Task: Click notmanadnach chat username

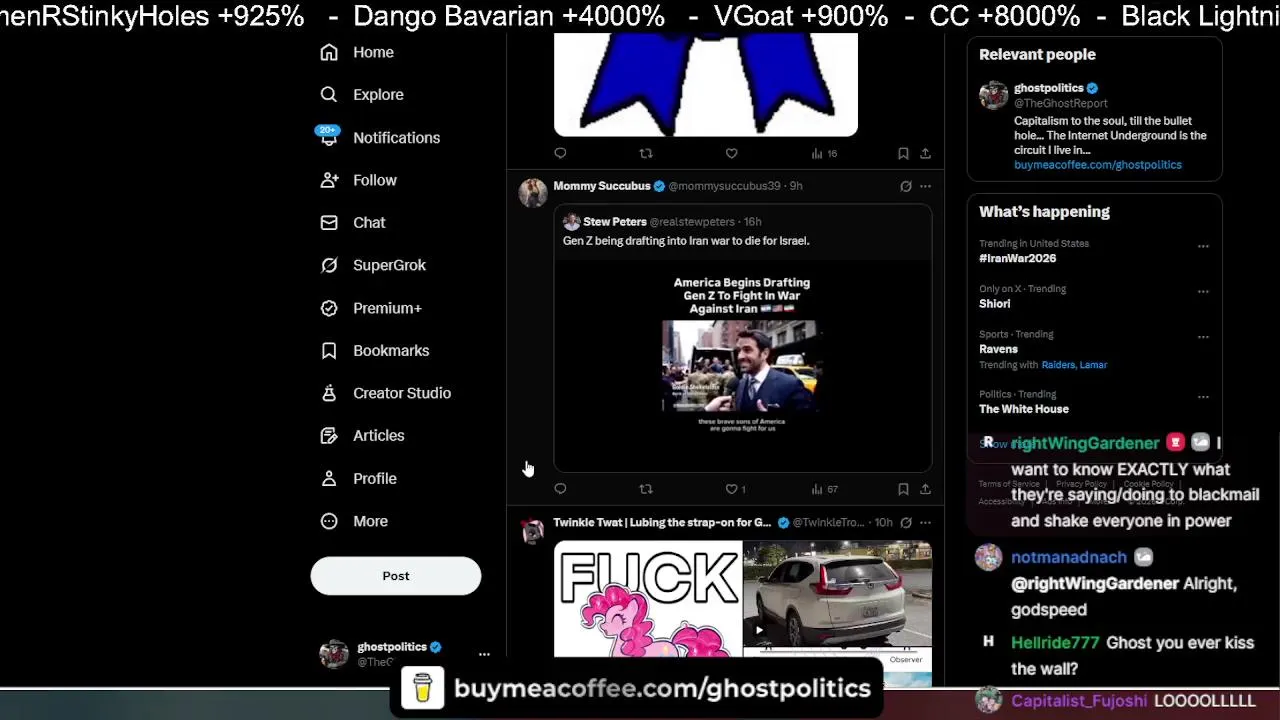Action: pos(1069,557)
